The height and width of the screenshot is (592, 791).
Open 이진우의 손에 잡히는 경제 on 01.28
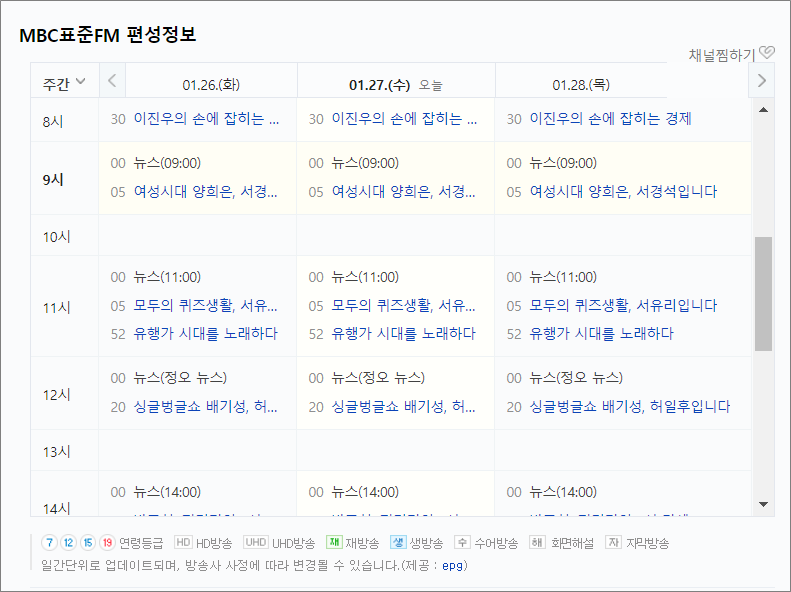pyautogui.click(x=610, y=119)
